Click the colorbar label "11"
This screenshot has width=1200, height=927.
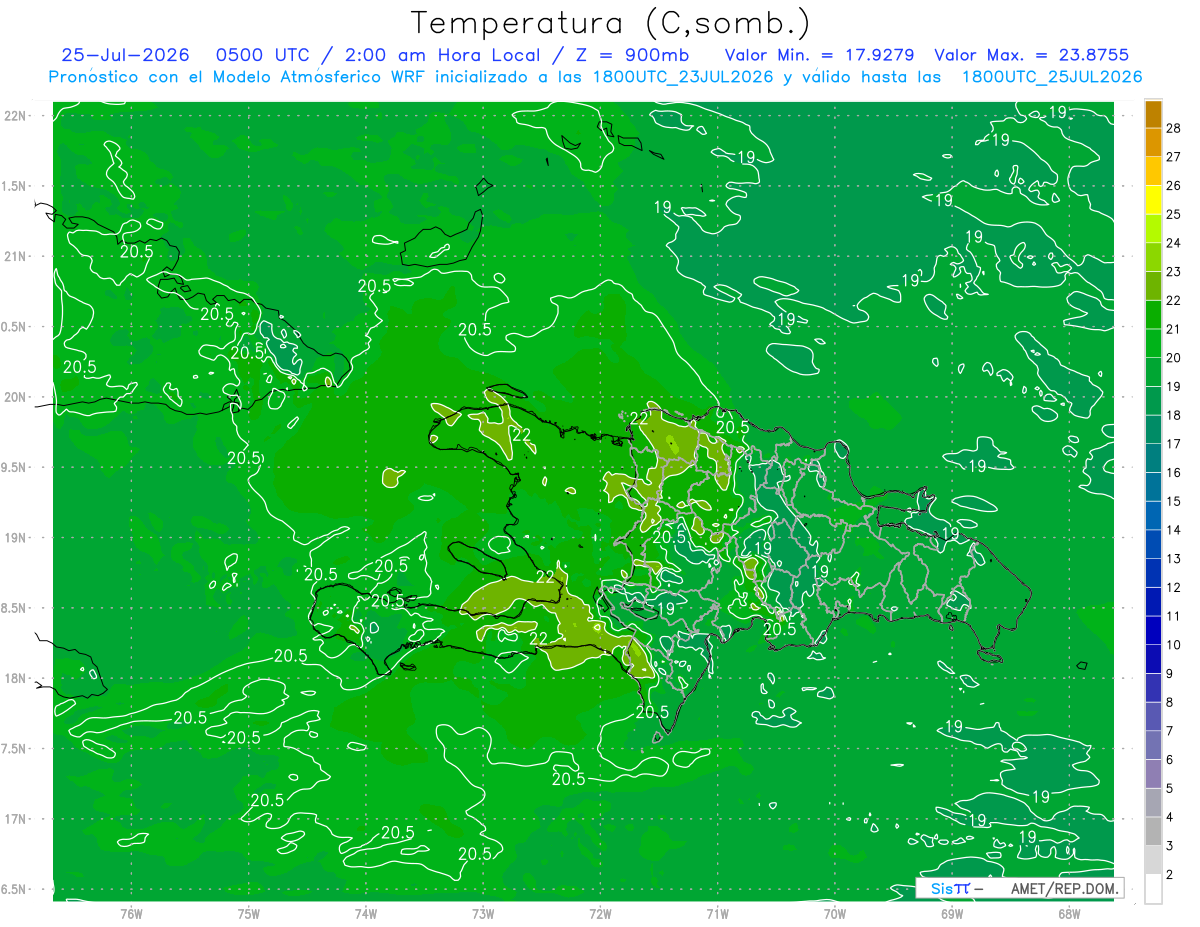(1174, 616)
